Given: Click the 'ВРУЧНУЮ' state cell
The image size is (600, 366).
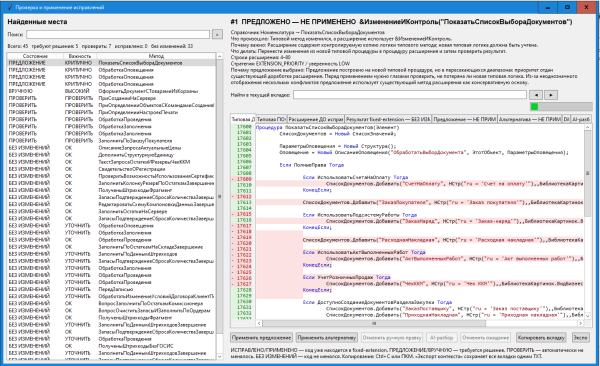Looking at the screenshot, I should (x=21, y=91).
